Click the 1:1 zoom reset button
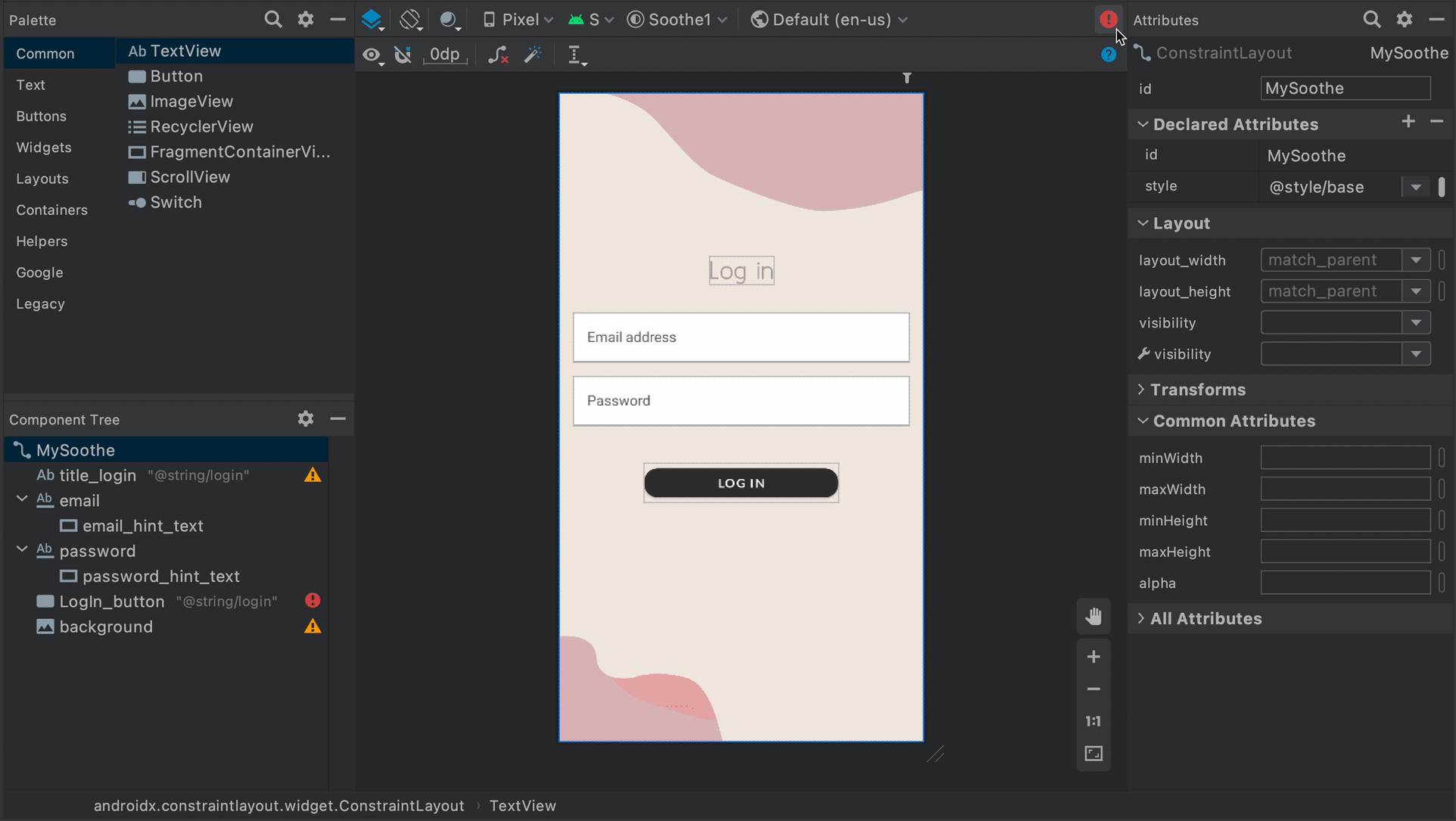This screenshot has height=821, width=1456. click(1094, 721)
